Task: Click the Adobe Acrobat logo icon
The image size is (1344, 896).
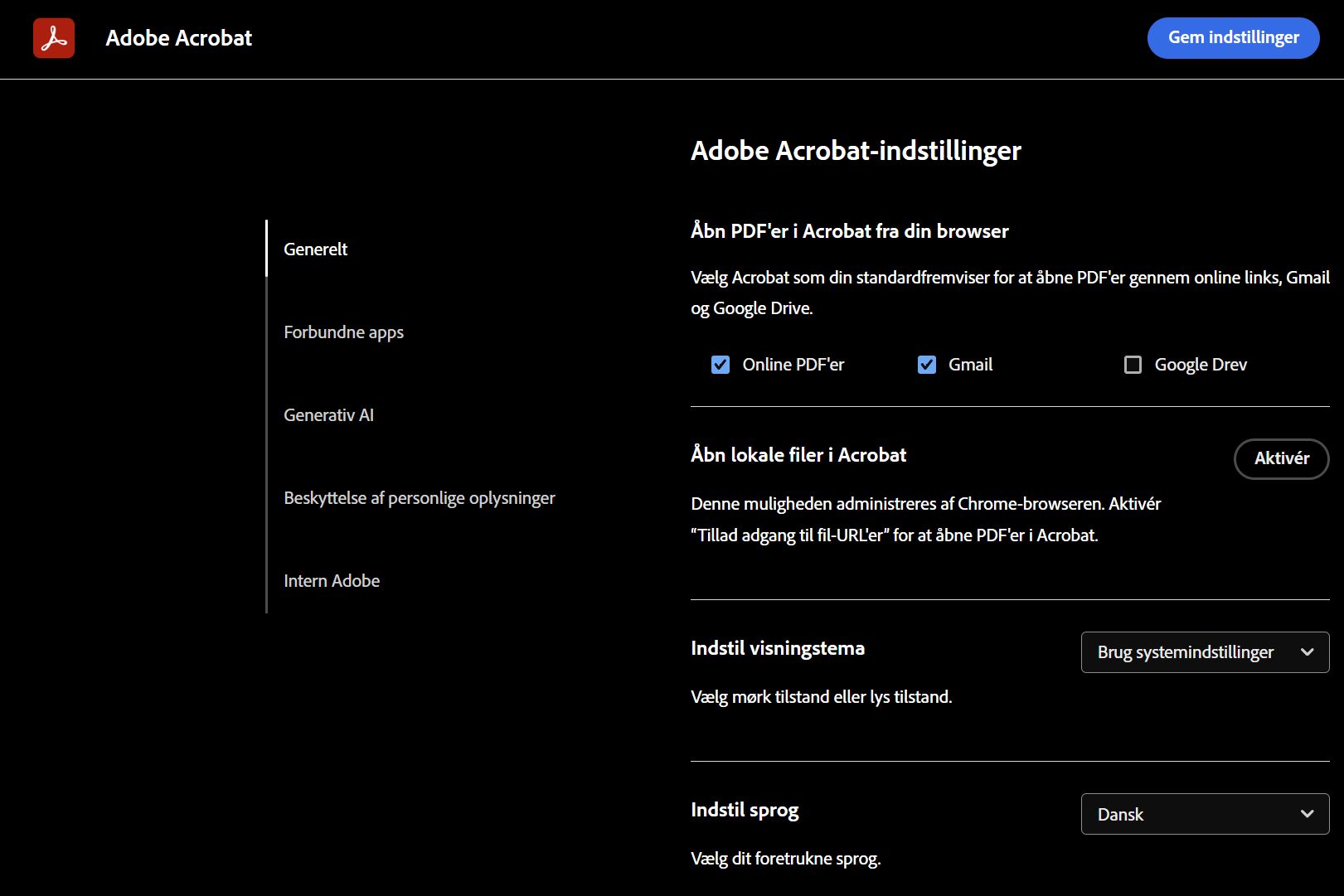Action: click(54, 38)
